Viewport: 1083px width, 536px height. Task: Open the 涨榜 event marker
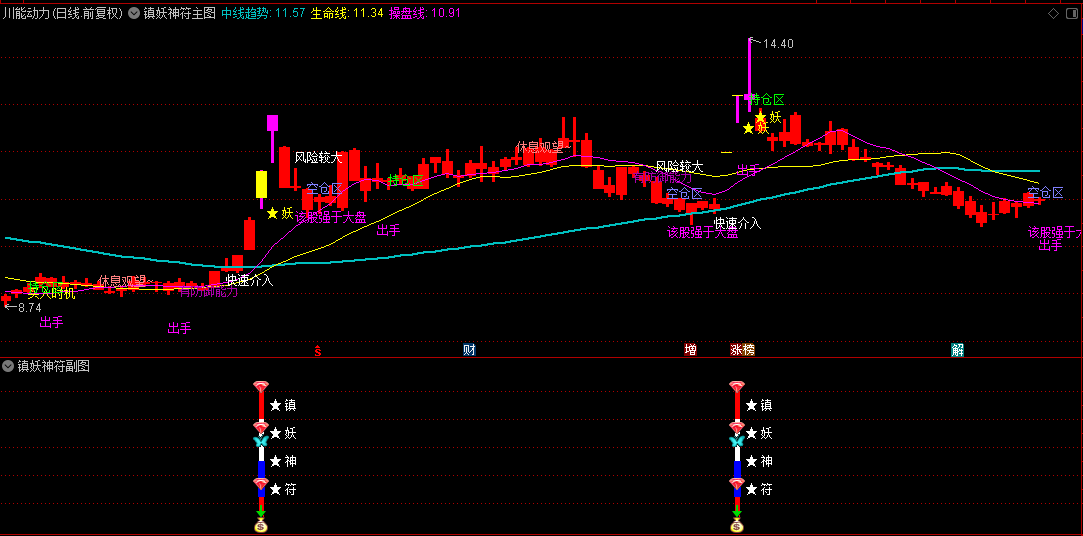coord(742,350)
